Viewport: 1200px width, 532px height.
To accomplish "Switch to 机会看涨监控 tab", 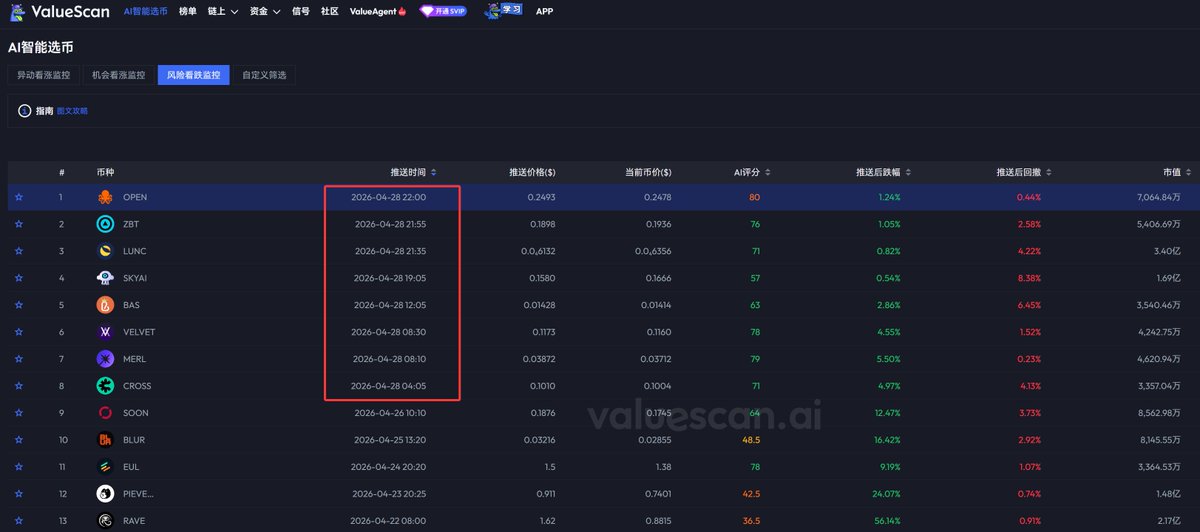I will coord(119,75).
